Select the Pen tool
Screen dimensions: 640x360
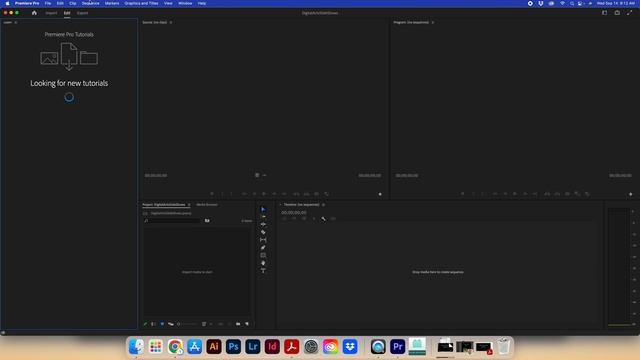263,248
